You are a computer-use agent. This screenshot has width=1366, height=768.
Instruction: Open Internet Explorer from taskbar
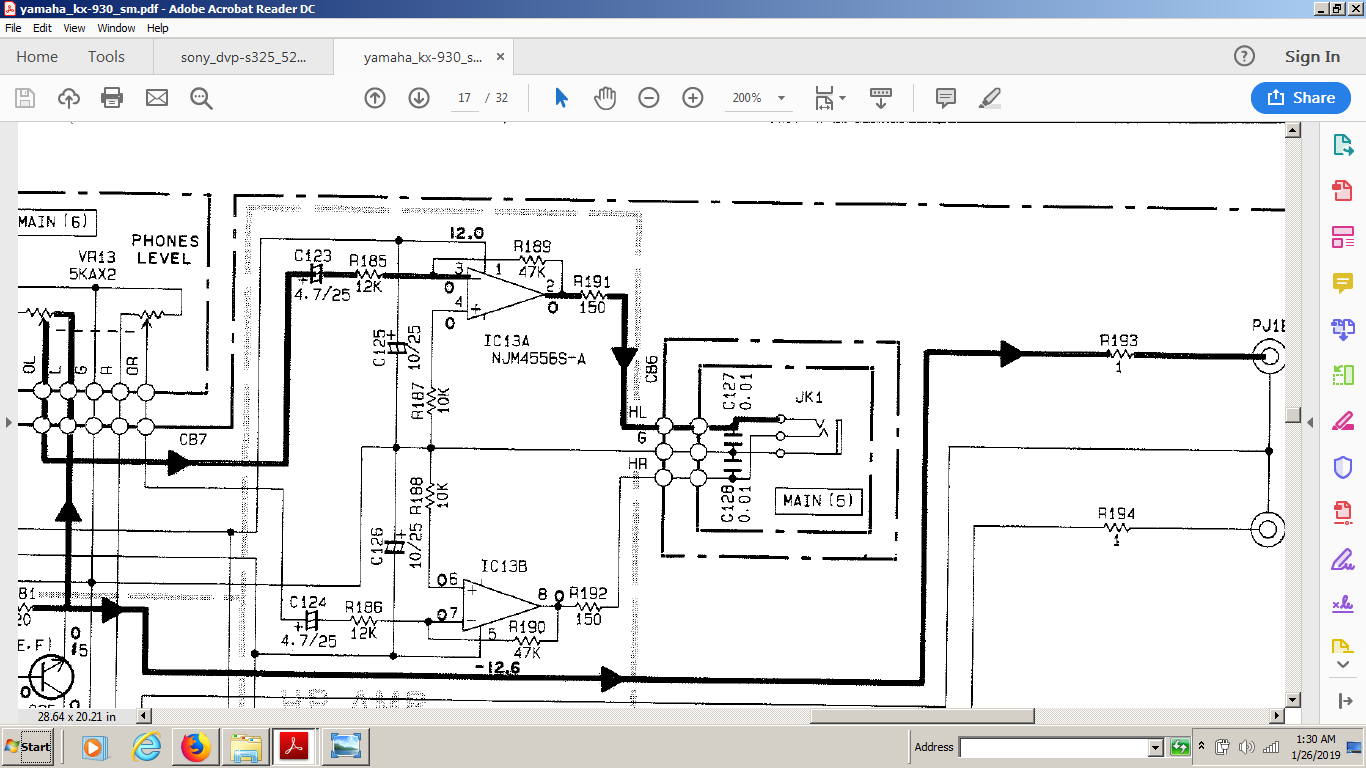point(146,747)
